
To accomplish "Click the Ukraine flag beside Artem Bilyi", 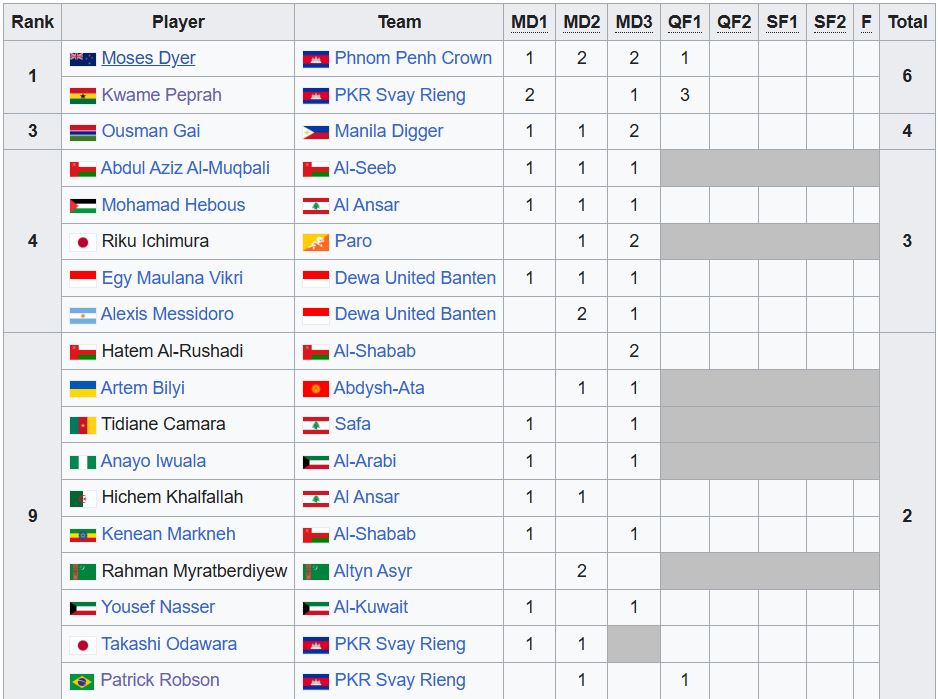I will coord(82,388).
